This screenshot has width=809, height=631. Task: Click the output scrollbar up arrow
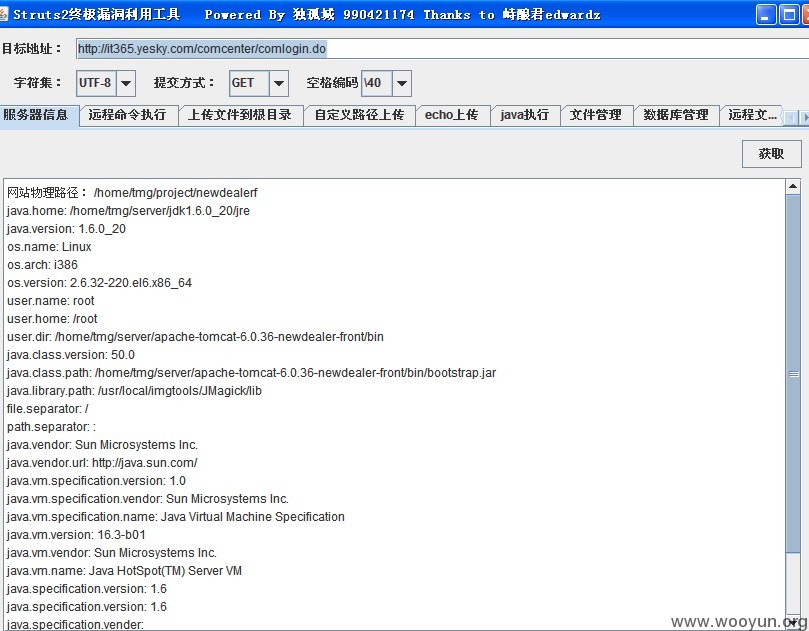793,186
